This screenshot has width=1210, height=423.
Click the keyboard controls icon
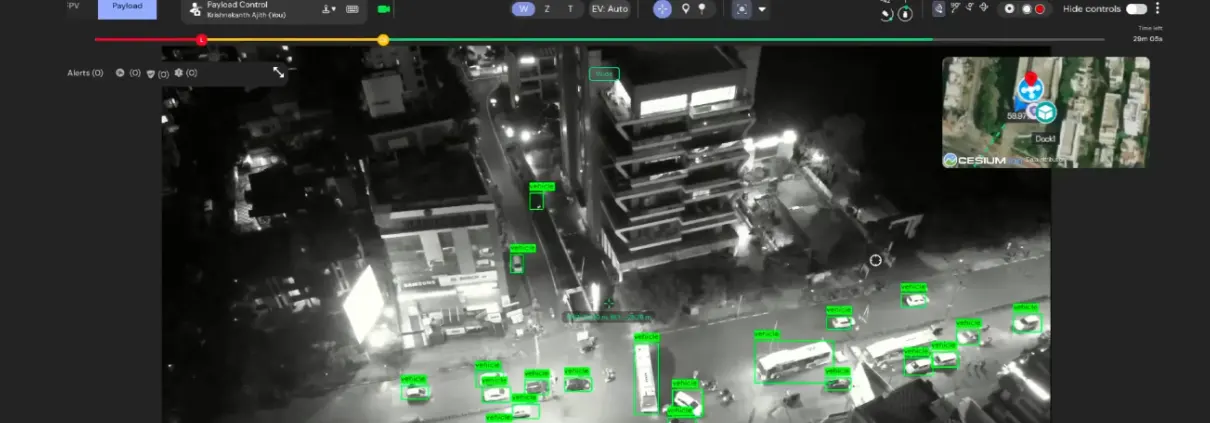[x=352, y=9]
